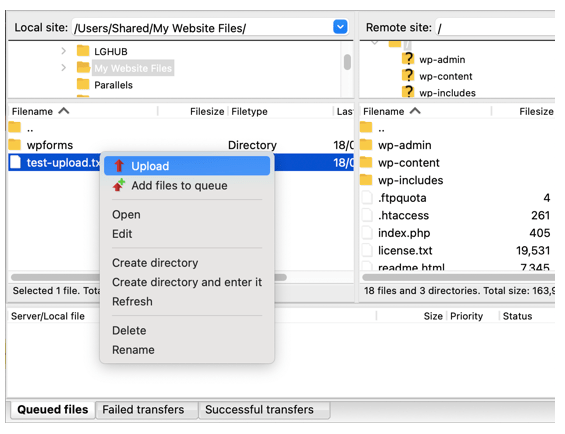Choose Delete from the context menu
Image resolution: width=565 pixels, height=434 pixels.
[x=129, y=331]
